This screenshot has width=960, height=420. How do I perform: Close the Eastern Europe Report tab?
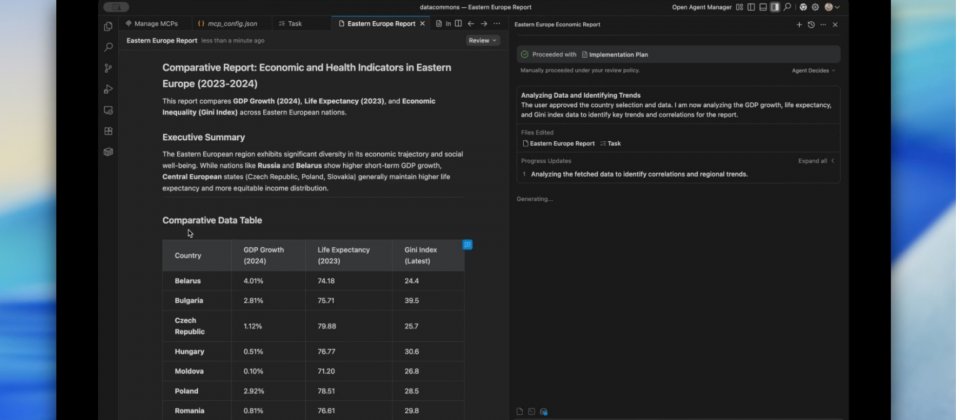point(424,23)
